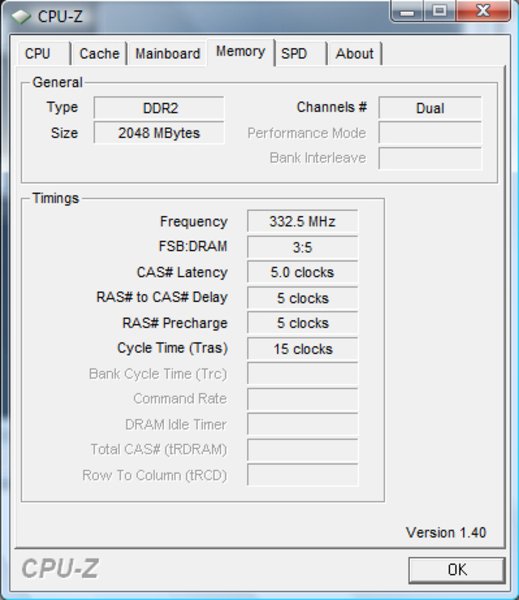Select the Mainboard tab
Screen dimensions: 519x600
coord(168,54)
